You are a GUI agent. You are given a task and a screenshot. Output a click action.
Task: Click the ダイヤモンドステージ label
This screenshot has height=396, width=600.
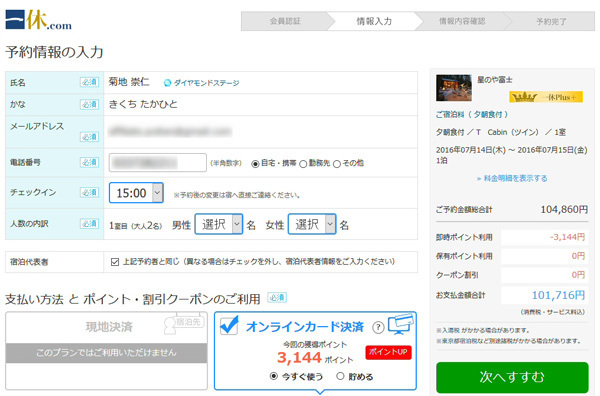pyautogui.click(x=207, y=83)
